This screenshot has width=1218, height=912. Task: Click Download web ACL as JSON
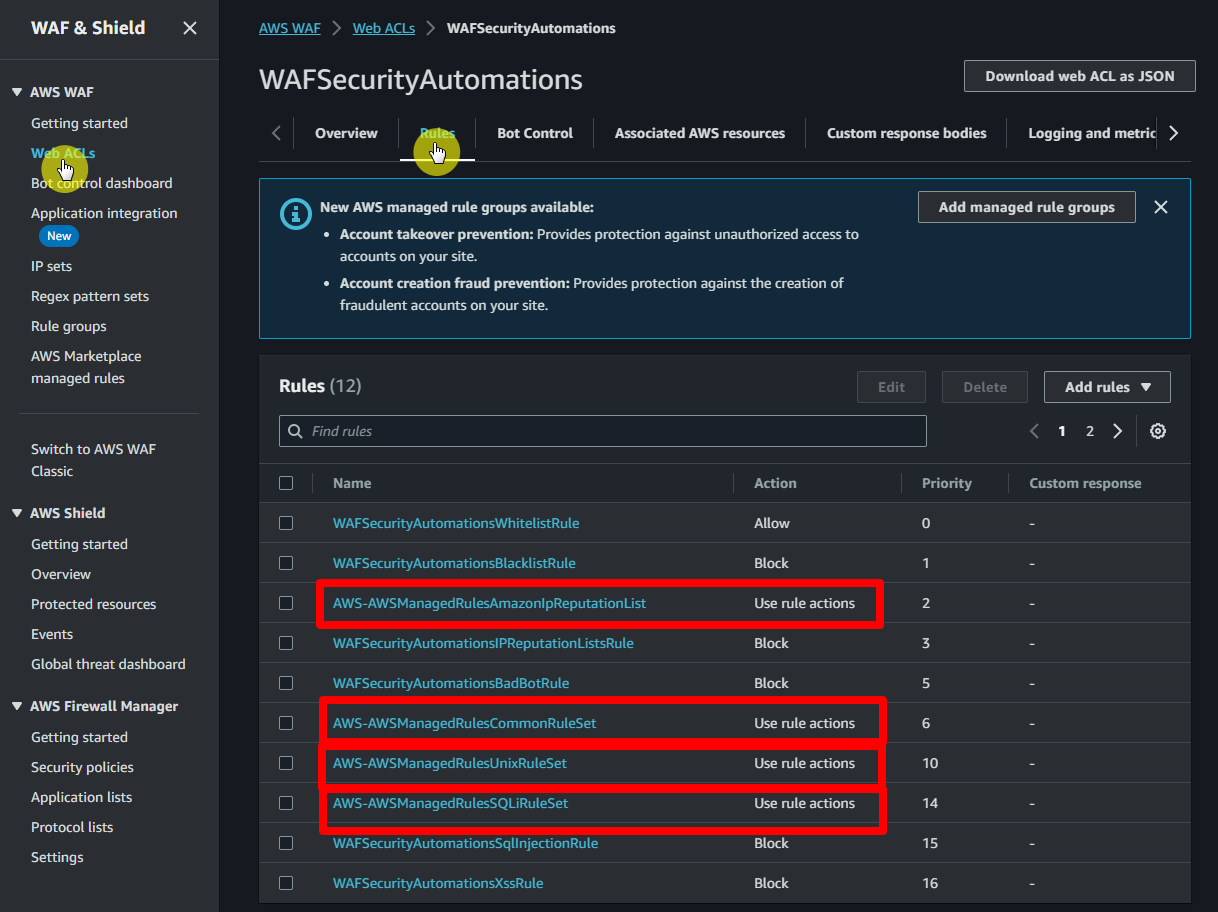[x=1080, y=76]
